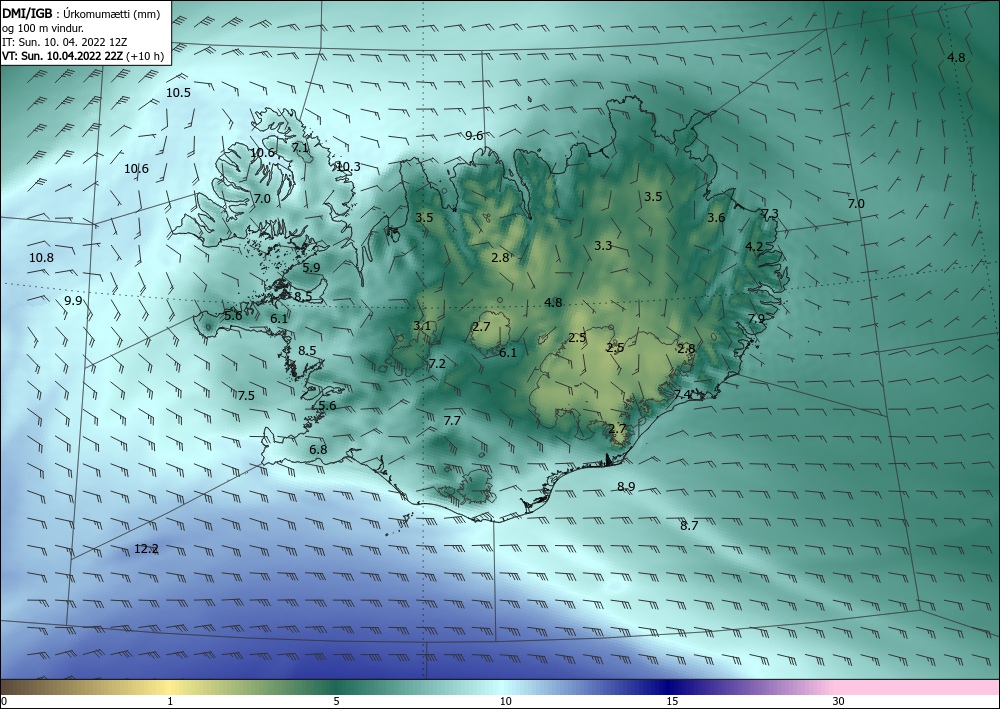
Task: Click the '15' label on the color scale
Action: [x=672, y=702]
